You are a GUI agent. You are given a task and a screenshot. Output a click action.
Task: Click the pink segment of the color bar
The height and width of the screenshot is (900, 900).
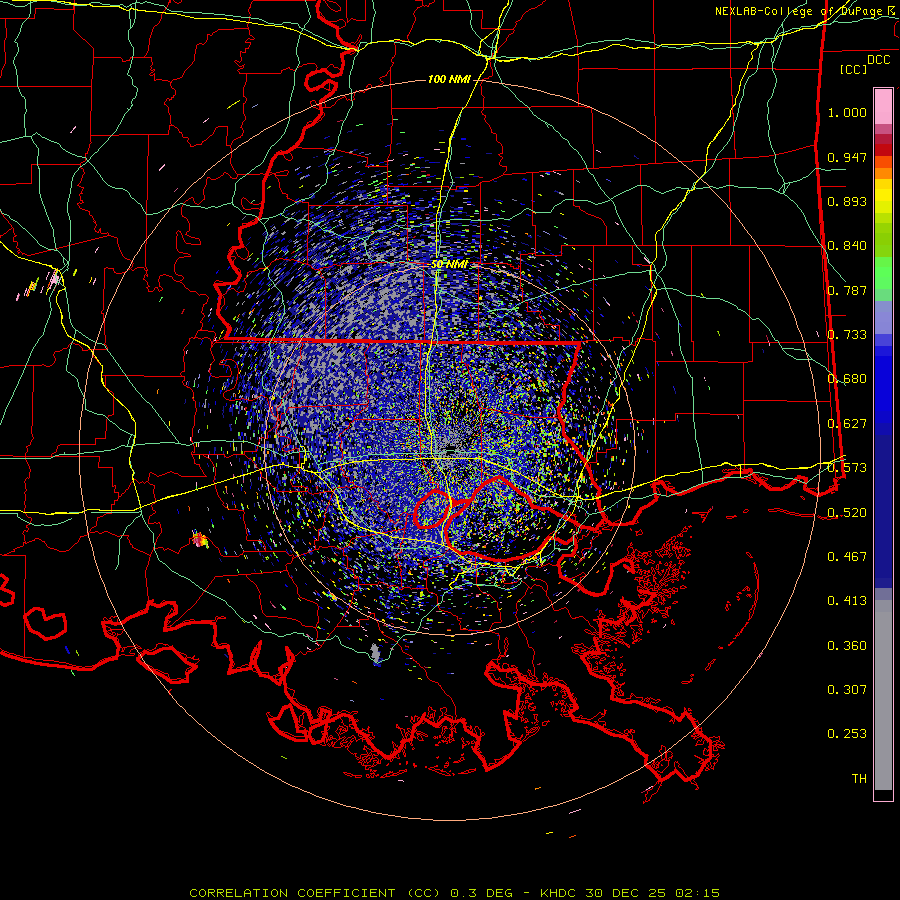883,107
